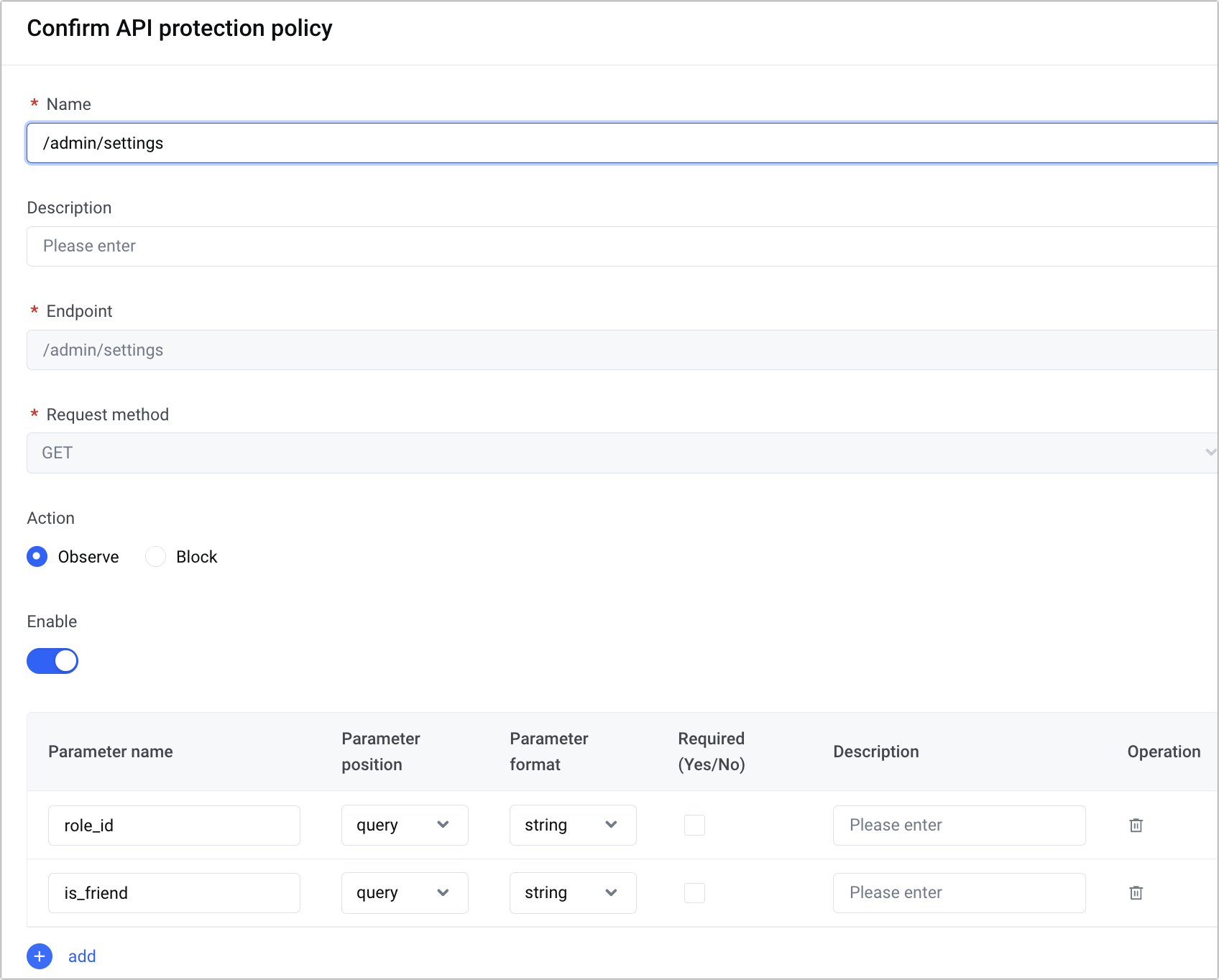
Task: Click Description field in role_id row
Action: 959,826
